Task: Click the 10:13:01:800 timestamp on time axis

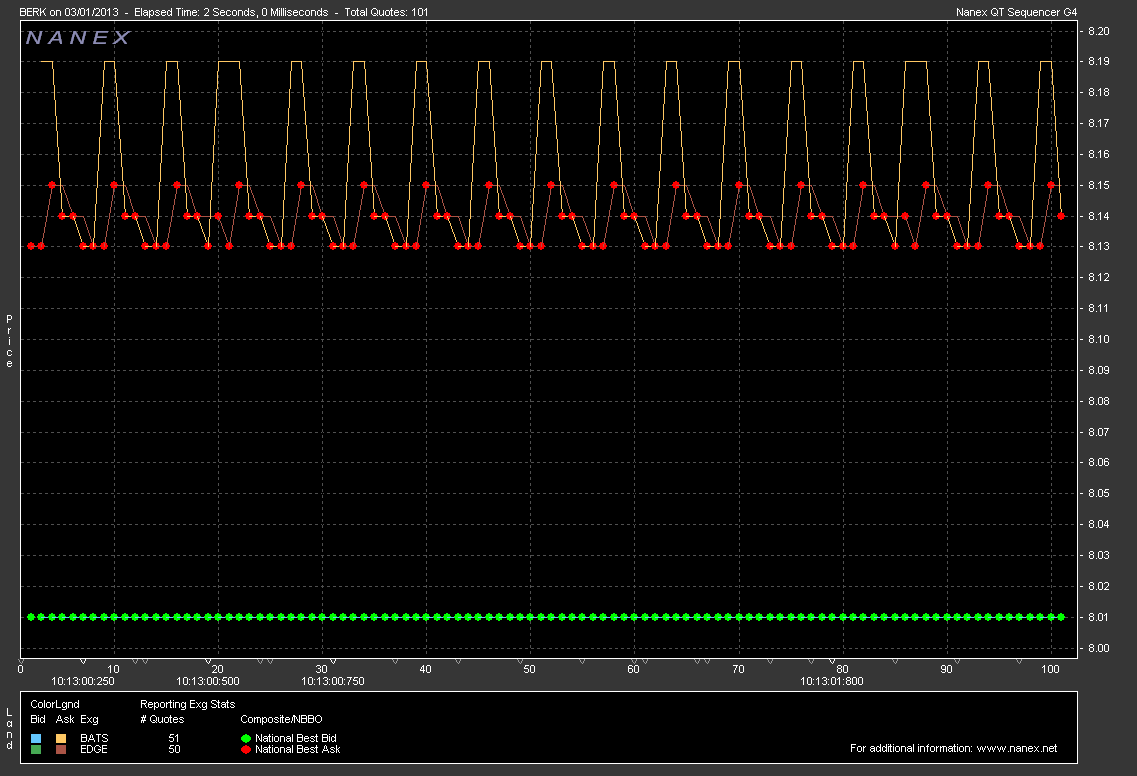Action: [x=833, y=681]
